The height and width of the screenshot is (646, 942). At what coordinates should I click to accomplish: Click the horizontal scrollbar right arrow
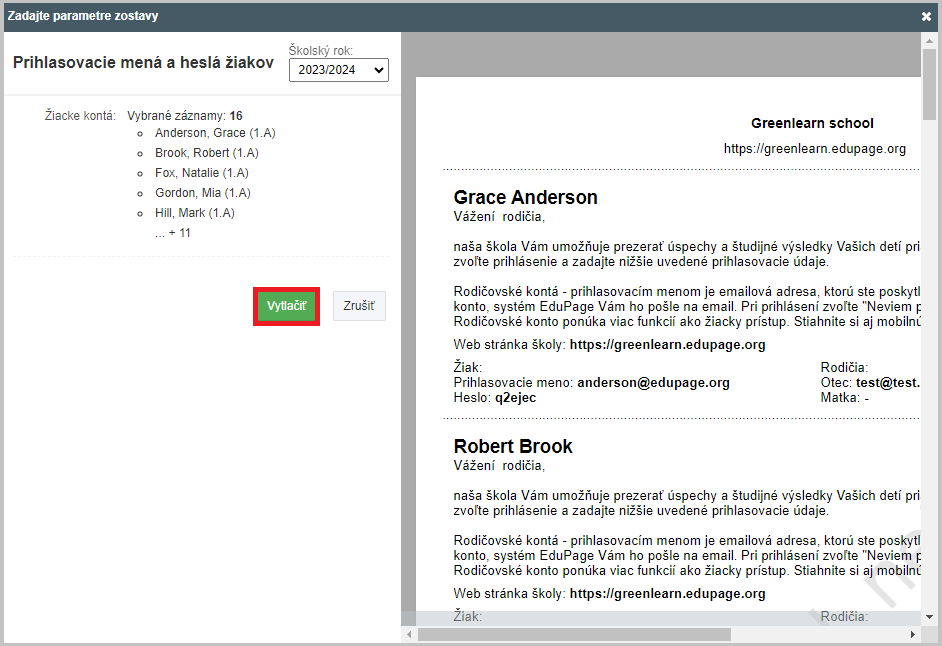[912, 635]
